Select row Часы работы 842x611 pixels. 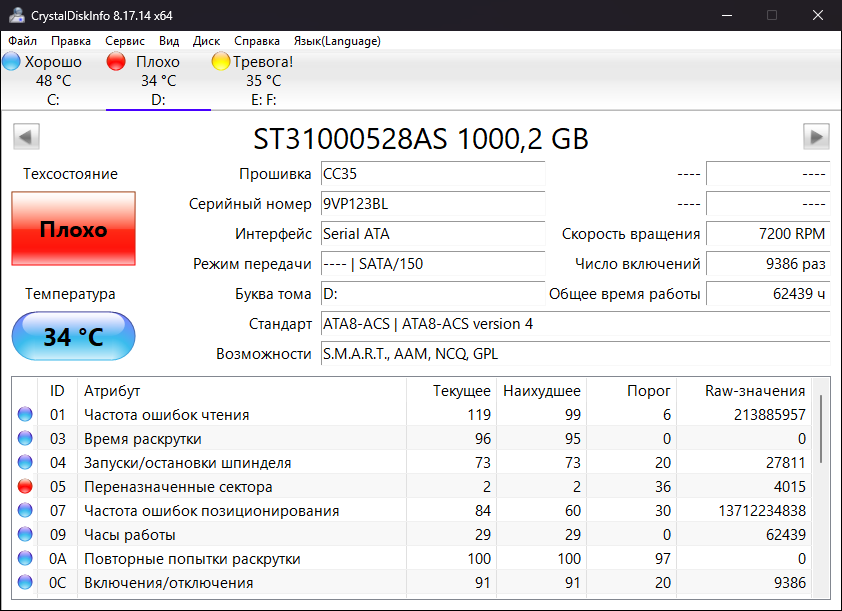pyautogui.click(x=412, y=534)
